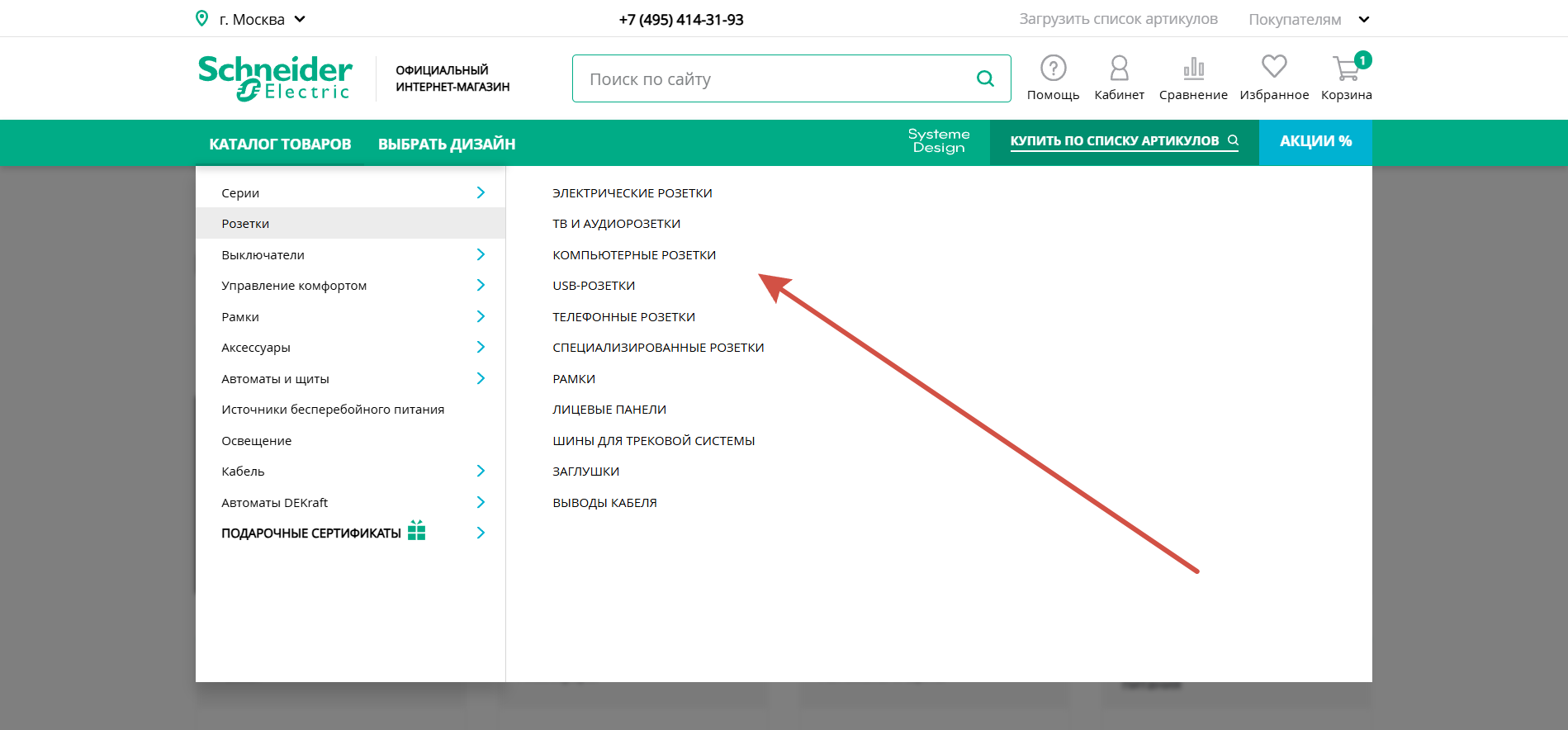The height and width of the screenshot is (730, 1568).
Task: Click the cart item count badge
Action: pos(1363,59)
